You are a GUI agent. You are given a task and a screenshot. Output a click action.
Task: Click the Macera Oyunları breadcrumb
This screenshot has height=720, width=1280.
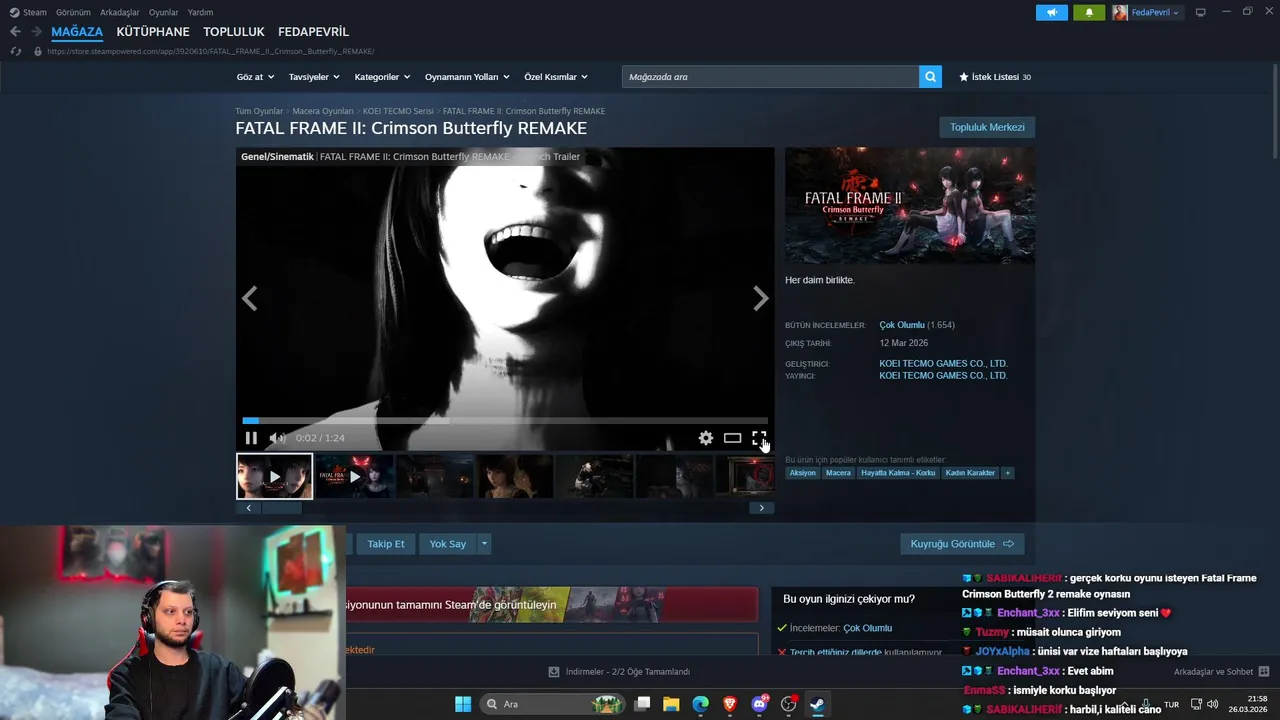[323, 111]
